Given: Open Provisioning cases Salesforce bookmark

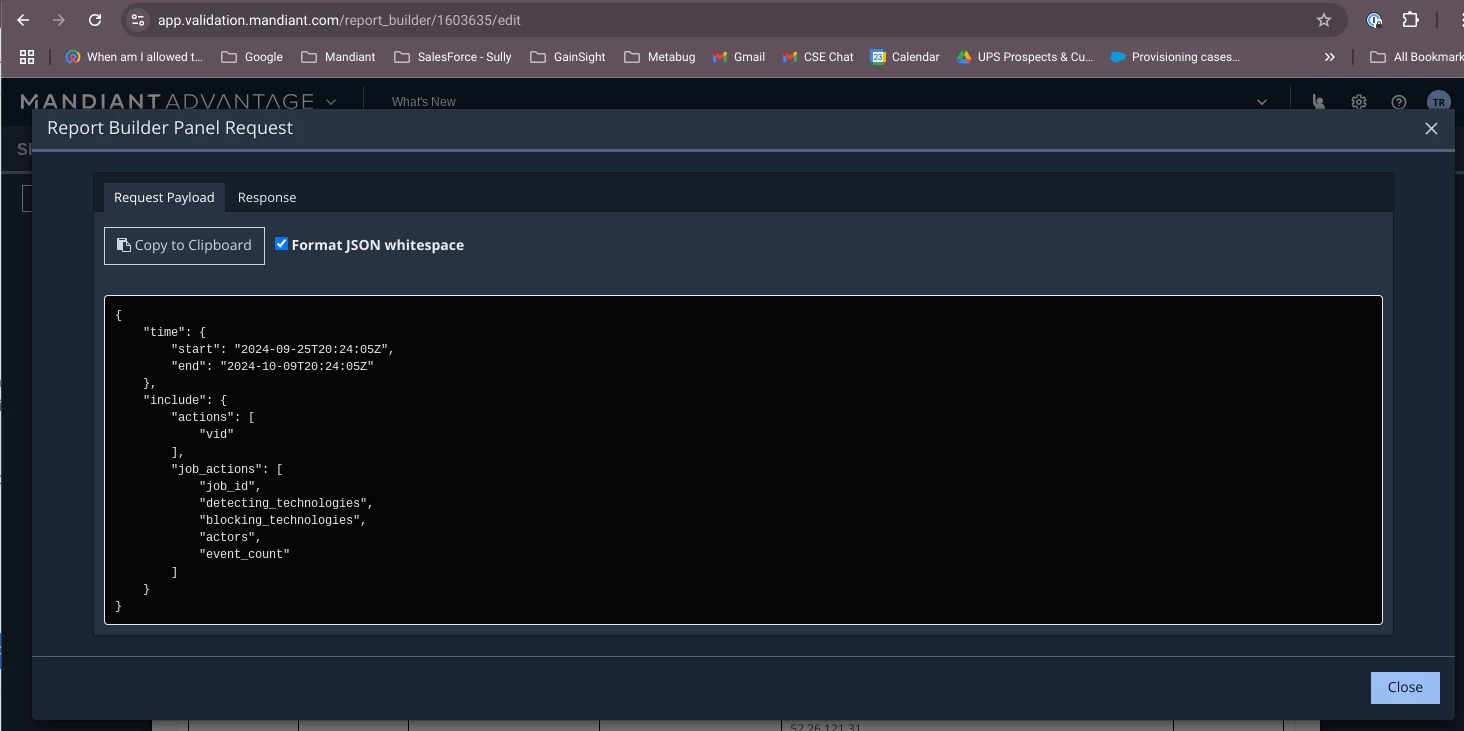Looking at the screenshot, I should point(1175,57).
